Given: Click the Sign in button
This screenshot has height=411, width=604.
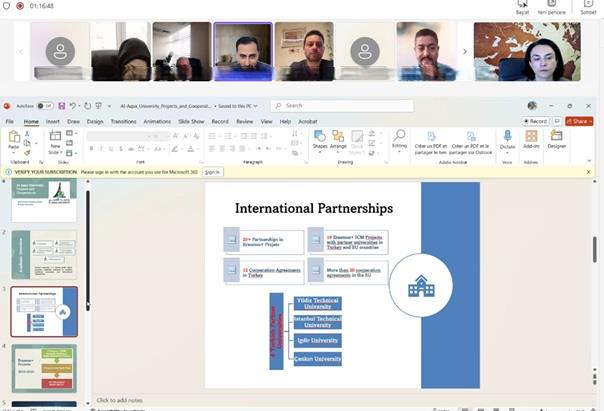Looking at the screenshot, I should coord(212,172).
